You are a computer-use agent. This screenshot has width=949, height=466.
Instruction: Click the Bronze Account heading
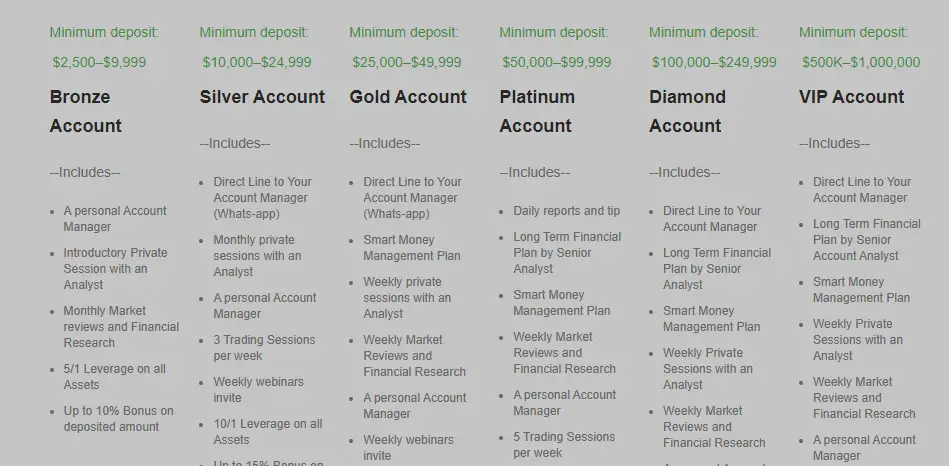(x=85, y=111)
